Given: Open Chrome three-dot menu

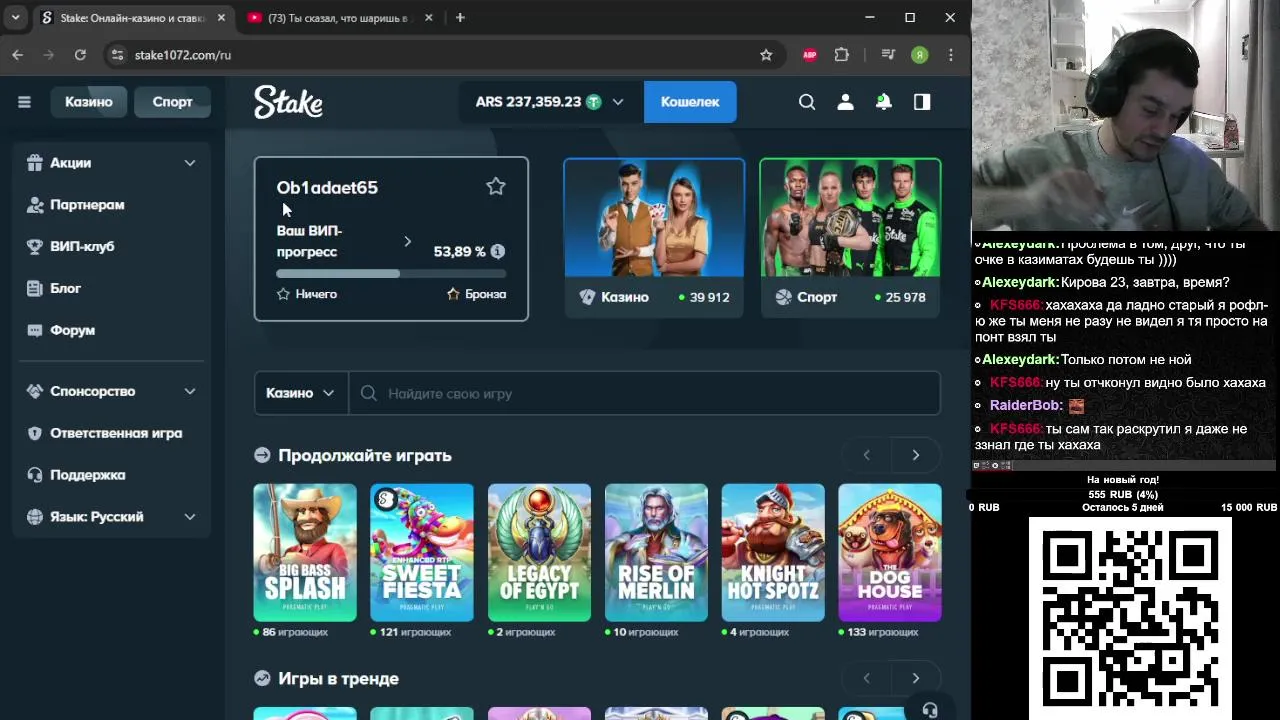Looking at the screenshot, I should [x=951, y=55].
